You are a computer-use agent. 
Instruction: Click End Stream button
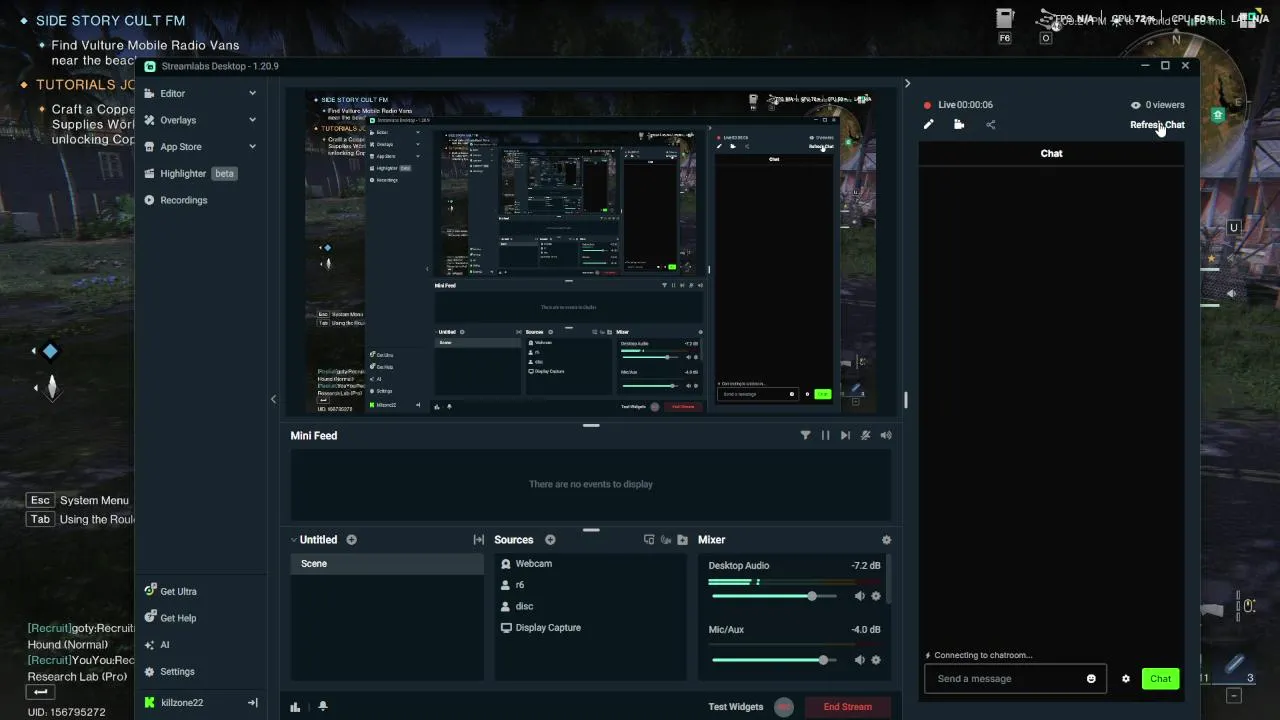coord(848,707)
